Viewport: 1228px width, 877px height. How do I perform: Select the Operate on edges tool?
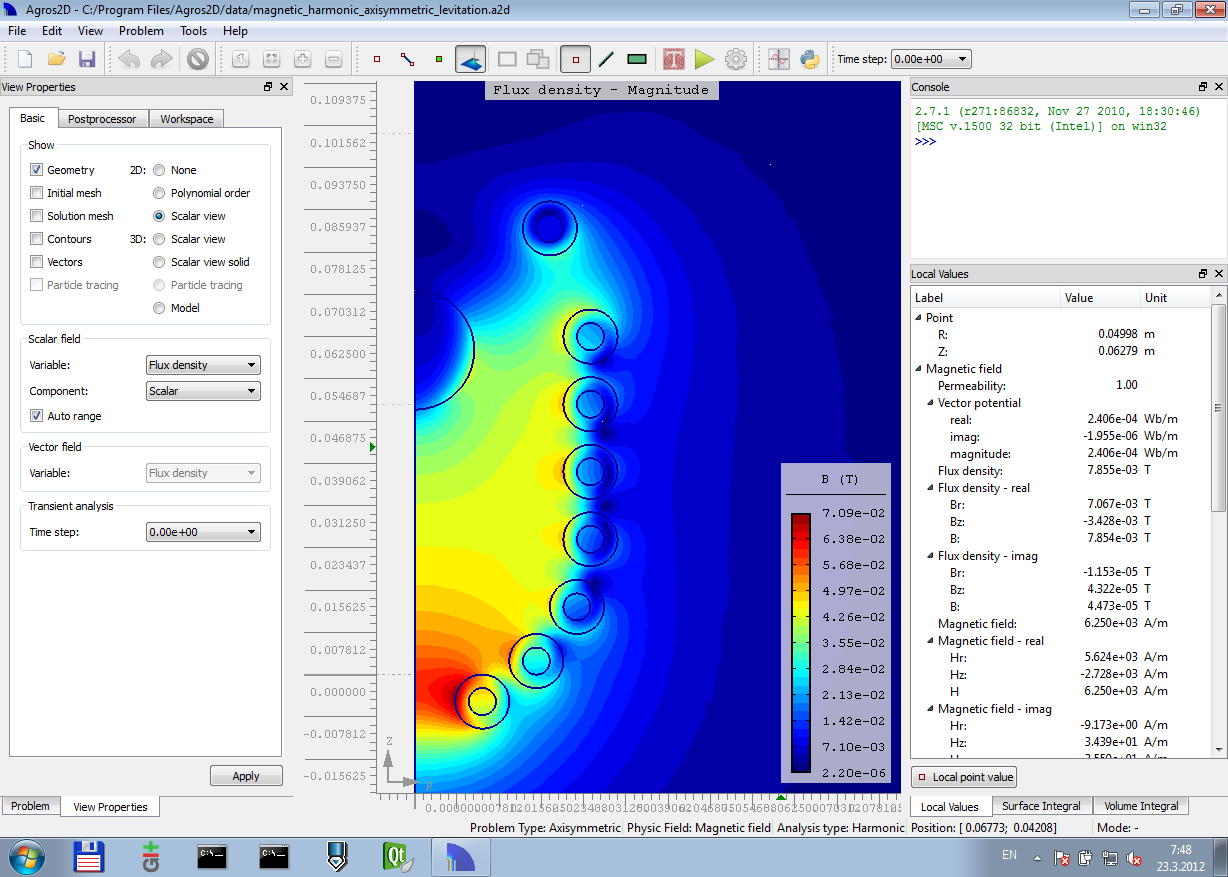tap(407, 60)
